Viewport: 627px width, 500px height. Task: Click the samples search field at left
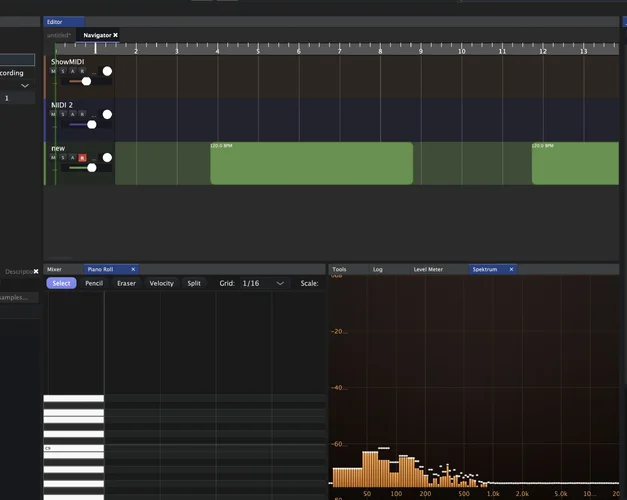click(19, 297)
